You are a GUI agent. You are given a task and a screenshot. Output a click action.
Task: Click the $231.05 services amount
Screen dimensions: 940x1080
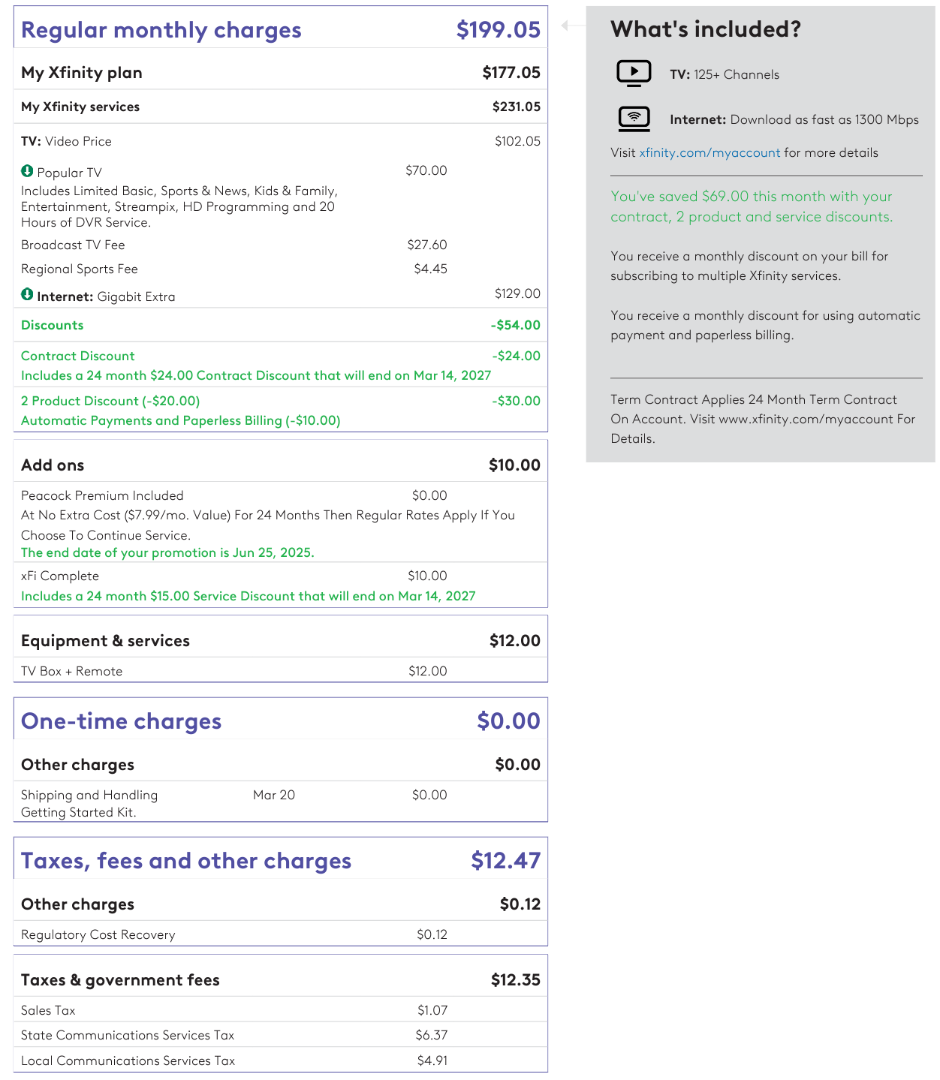516,107
